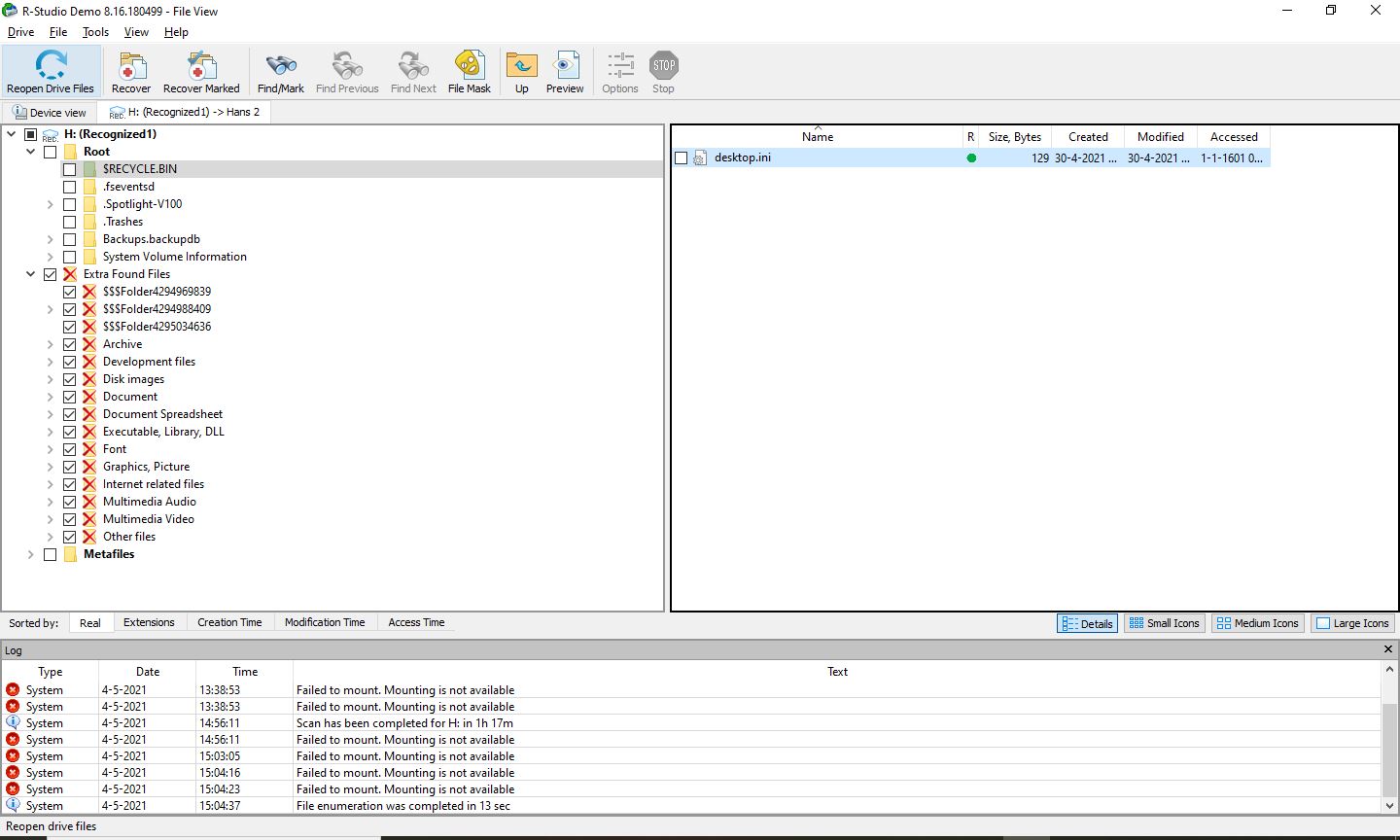This screenshot has height=840, width=1400.
Task: Uncheck the Document Spreadsheet checkbox
Action: (69, 414)
